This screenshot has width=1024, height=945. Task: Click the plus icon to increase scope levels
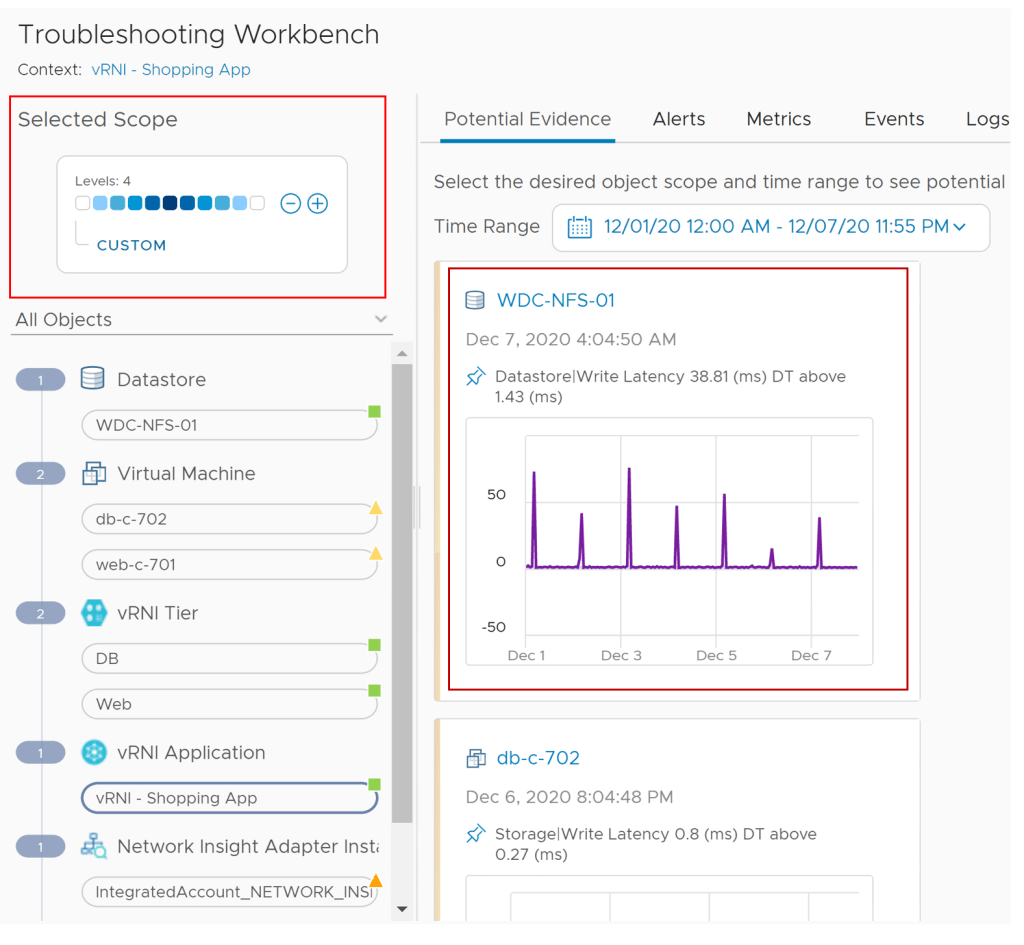click(x=317, y=204)
